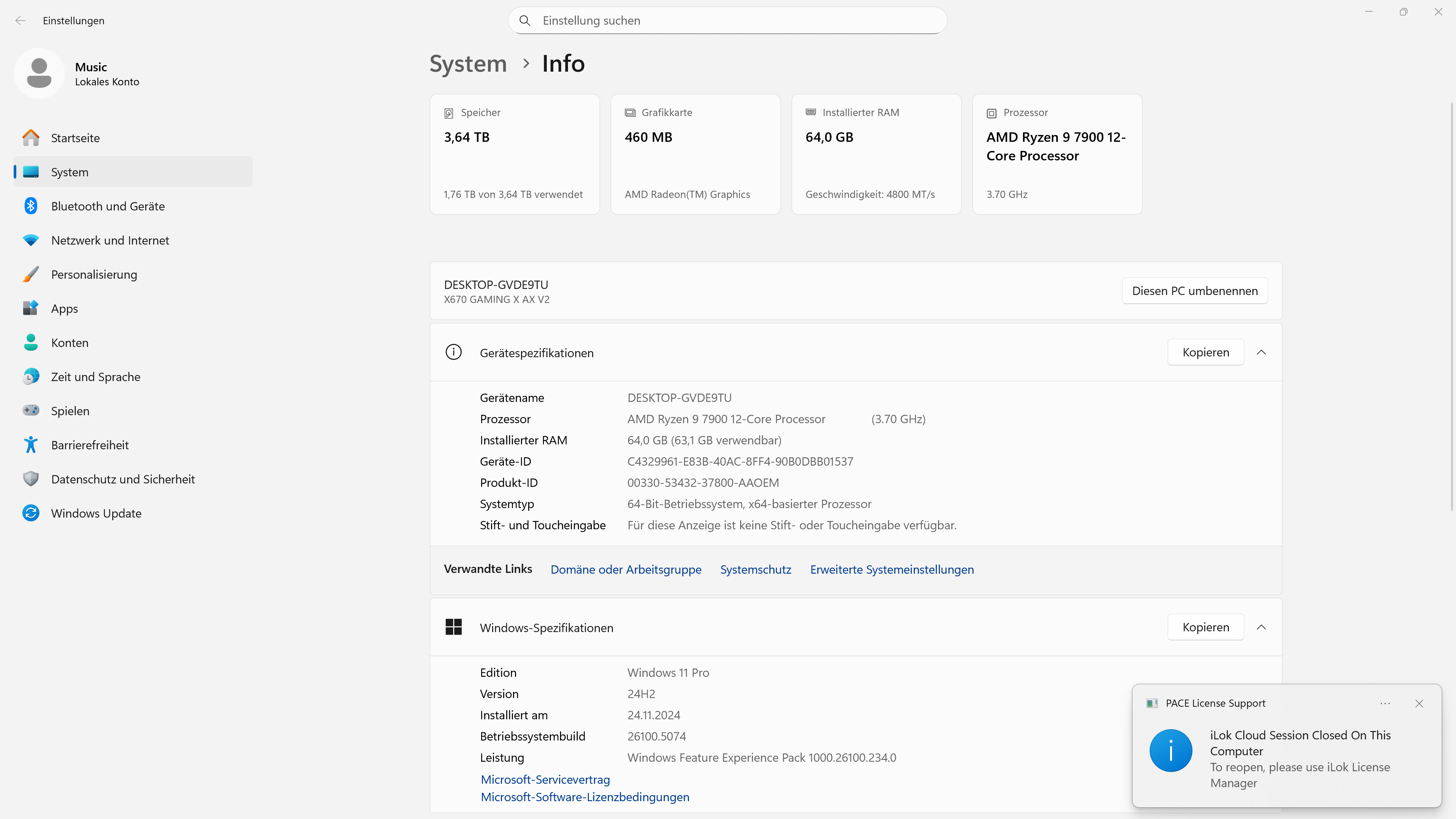Click the Windows Update refresh icon
Screen dimensions: 1456x819
click(31, 513)
